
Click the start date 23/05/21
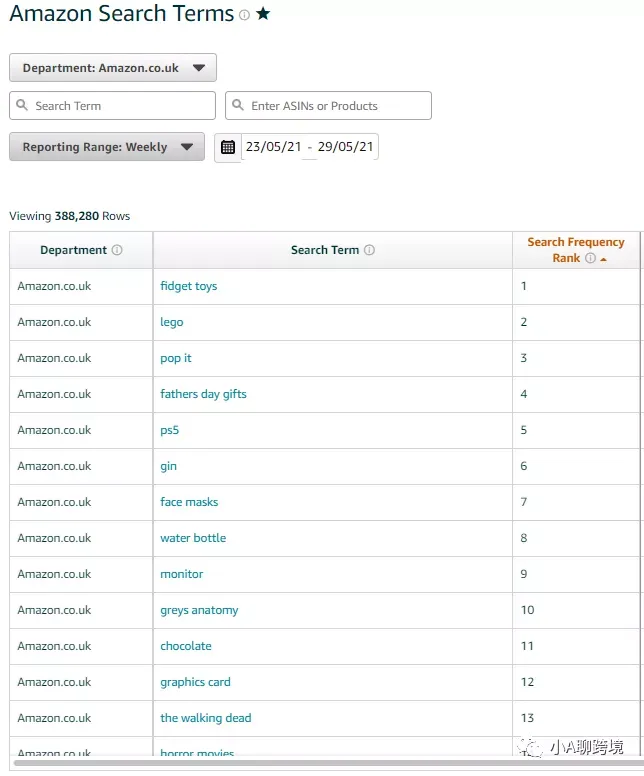coord(273,146)
